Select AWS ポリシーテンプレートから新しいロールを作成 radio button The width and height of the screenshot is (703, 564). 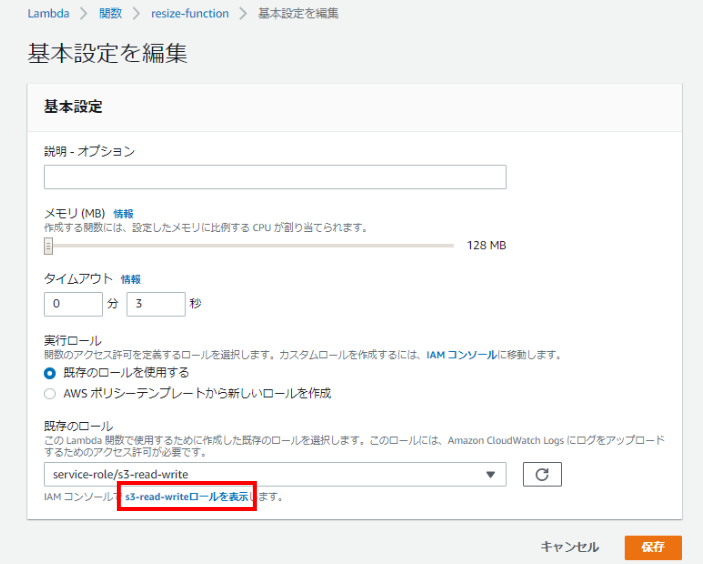pyautogui.click(x=50, y=394)
